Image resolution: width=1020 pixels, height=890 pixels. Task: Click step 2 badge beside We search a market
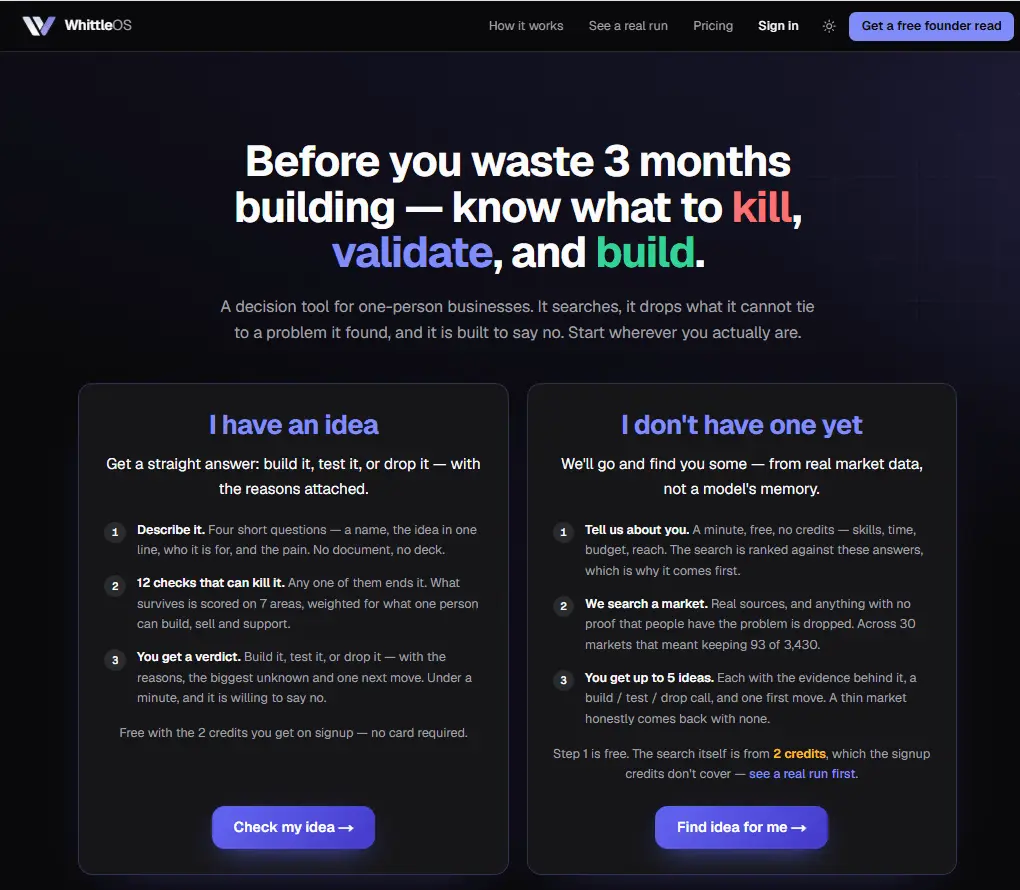(563, 606)
